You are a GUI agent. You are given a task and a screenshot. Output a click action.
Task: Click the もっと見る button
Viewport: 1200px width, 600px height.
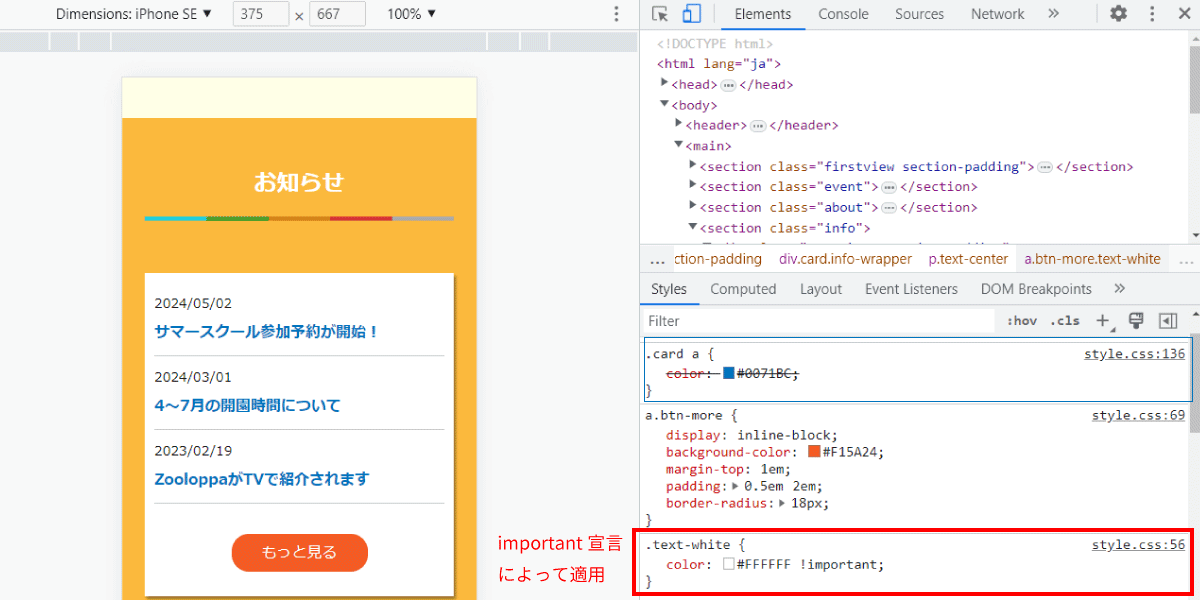tap(299, 553)
